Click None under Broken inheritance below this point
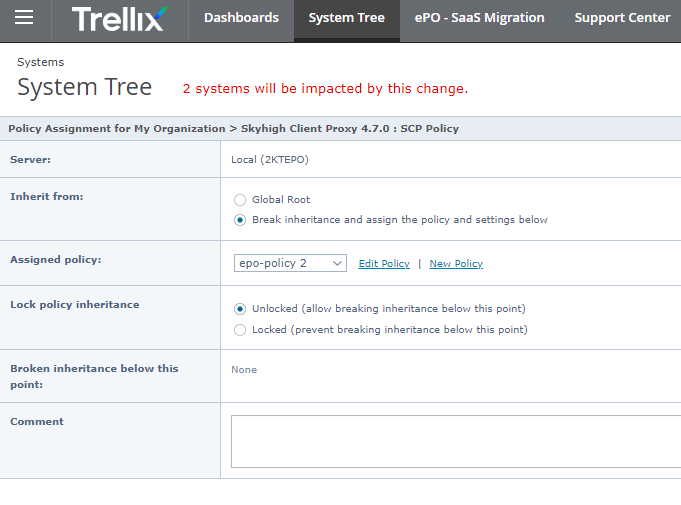The height and width of the screenshot is (505, 681). pyautogui.click(x=244, y=370)
